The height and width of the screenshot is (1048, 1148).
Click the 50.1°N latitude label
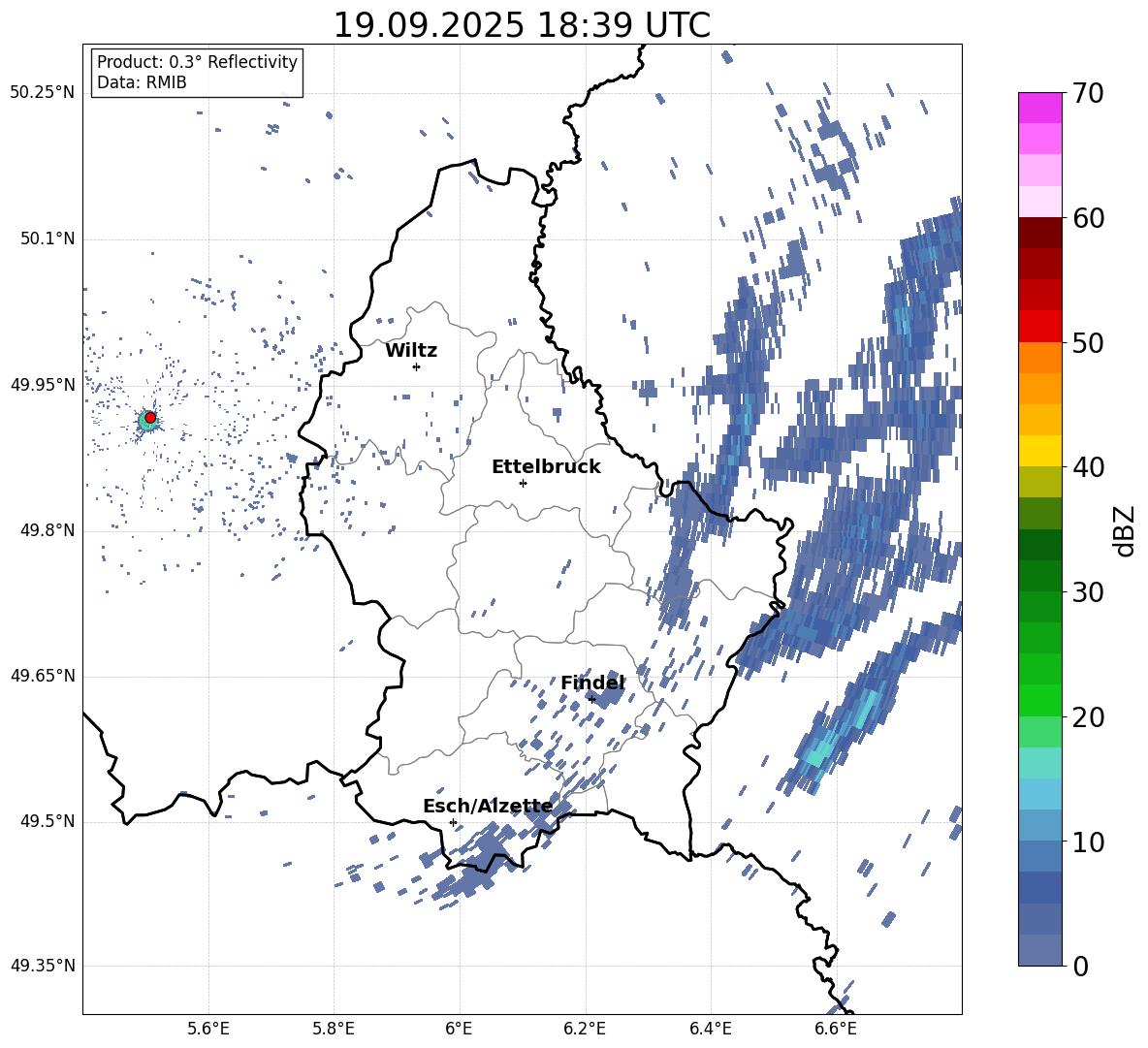click(x=48, y=239)
